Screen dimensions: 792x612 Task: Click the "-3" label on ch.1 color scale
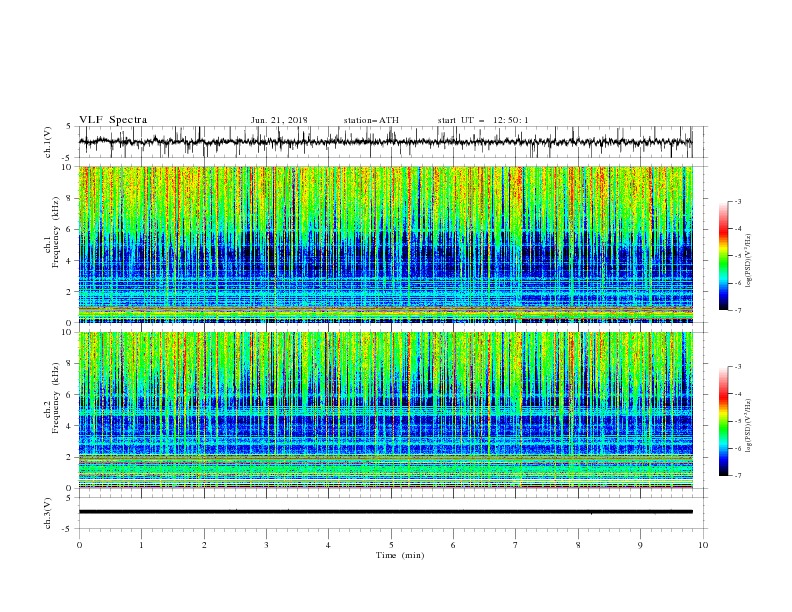click(738, 201)
